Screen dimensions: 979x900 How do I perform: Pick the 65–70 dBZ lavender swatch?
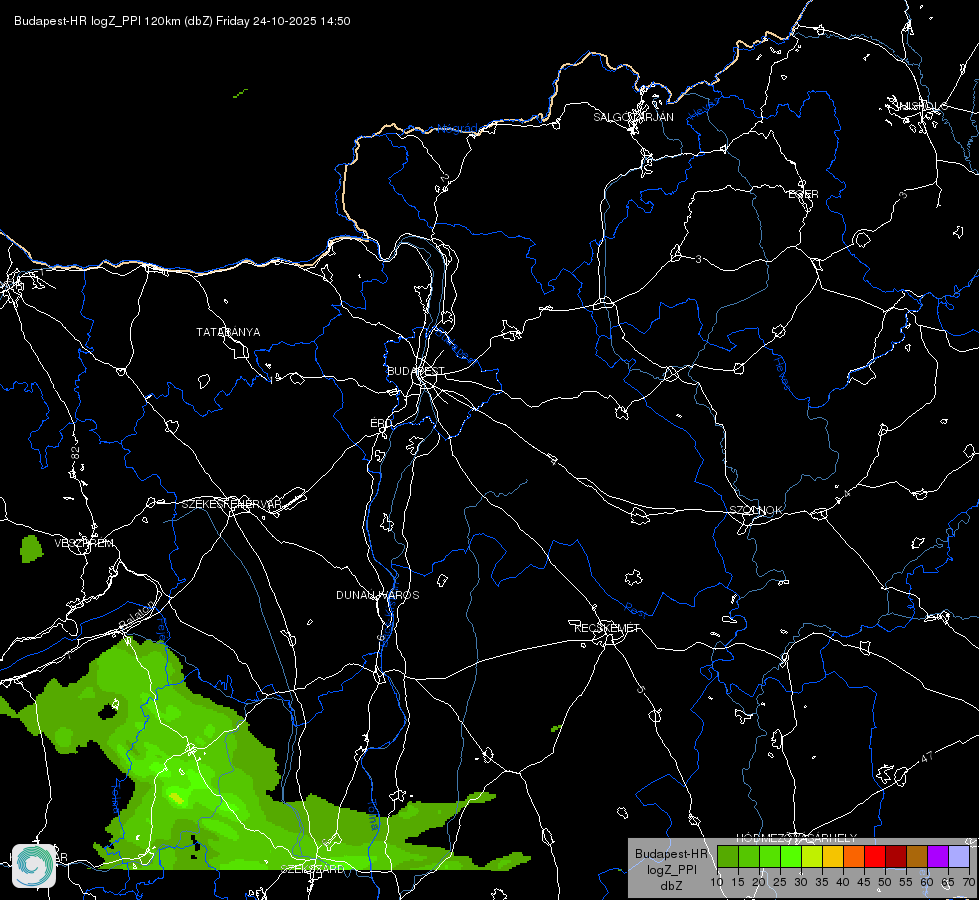pos(959,856)
